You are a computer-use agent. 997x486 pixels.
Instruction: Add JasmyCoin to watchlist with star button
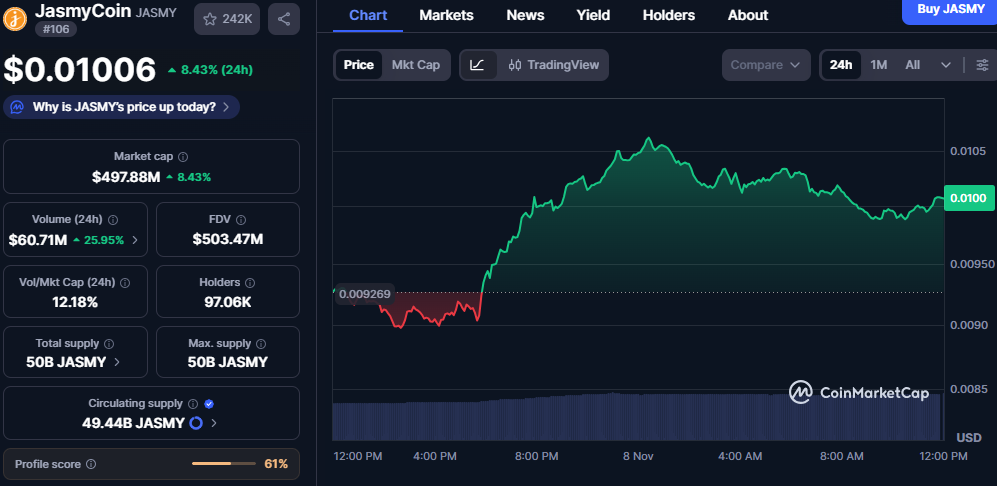(227, 19)
